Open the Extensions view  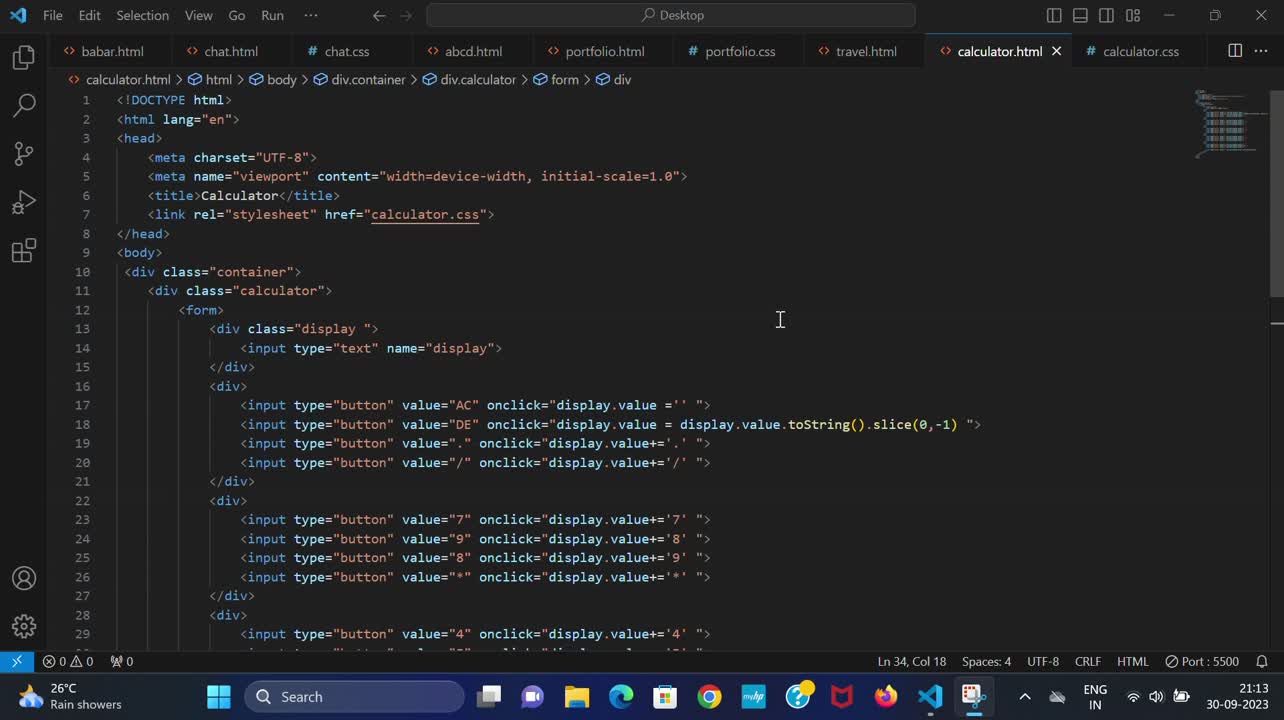(24, 250)
